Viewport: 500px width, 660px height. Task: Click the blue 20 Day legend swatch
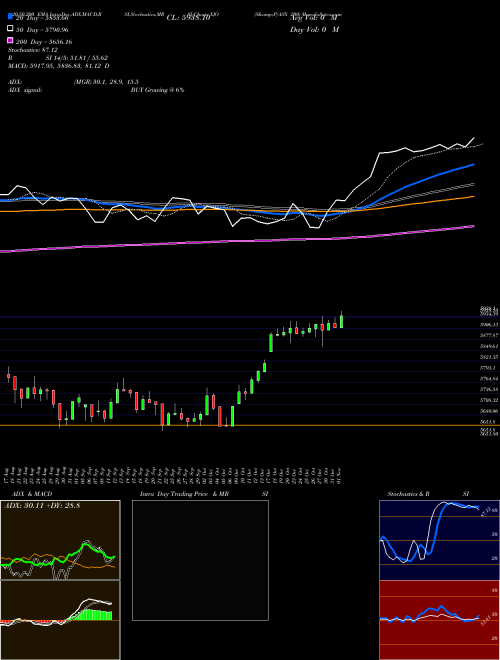[x=10, y=17]
